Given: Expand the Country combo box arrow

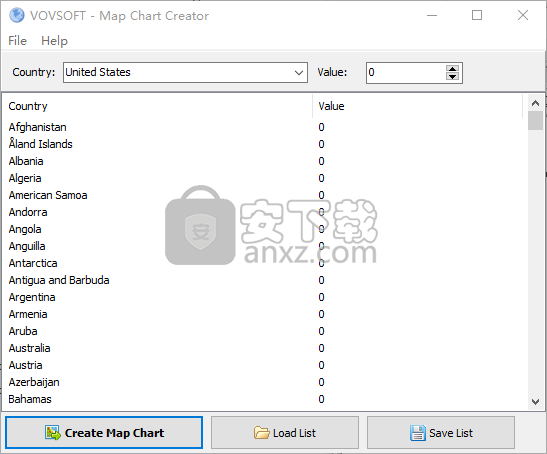Looking at the screenshot, I should (x=299, y=73).
